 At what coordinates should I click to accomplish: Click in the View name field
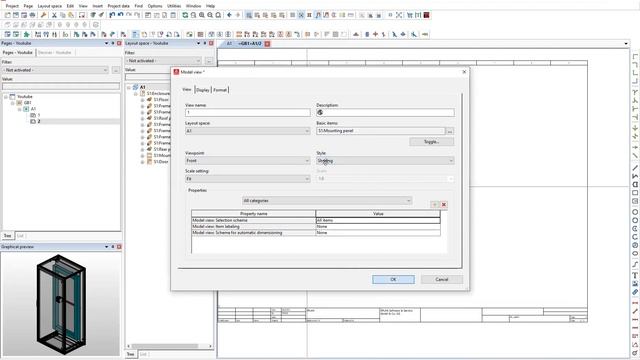coord(247,112)
